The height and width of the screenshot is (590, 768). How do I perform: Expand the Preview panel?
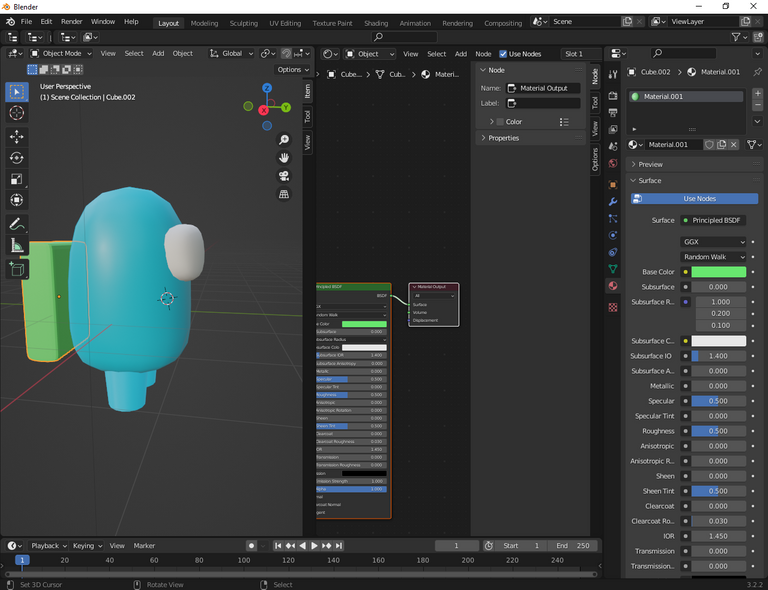pyautogui.click(x=650, y=165)
